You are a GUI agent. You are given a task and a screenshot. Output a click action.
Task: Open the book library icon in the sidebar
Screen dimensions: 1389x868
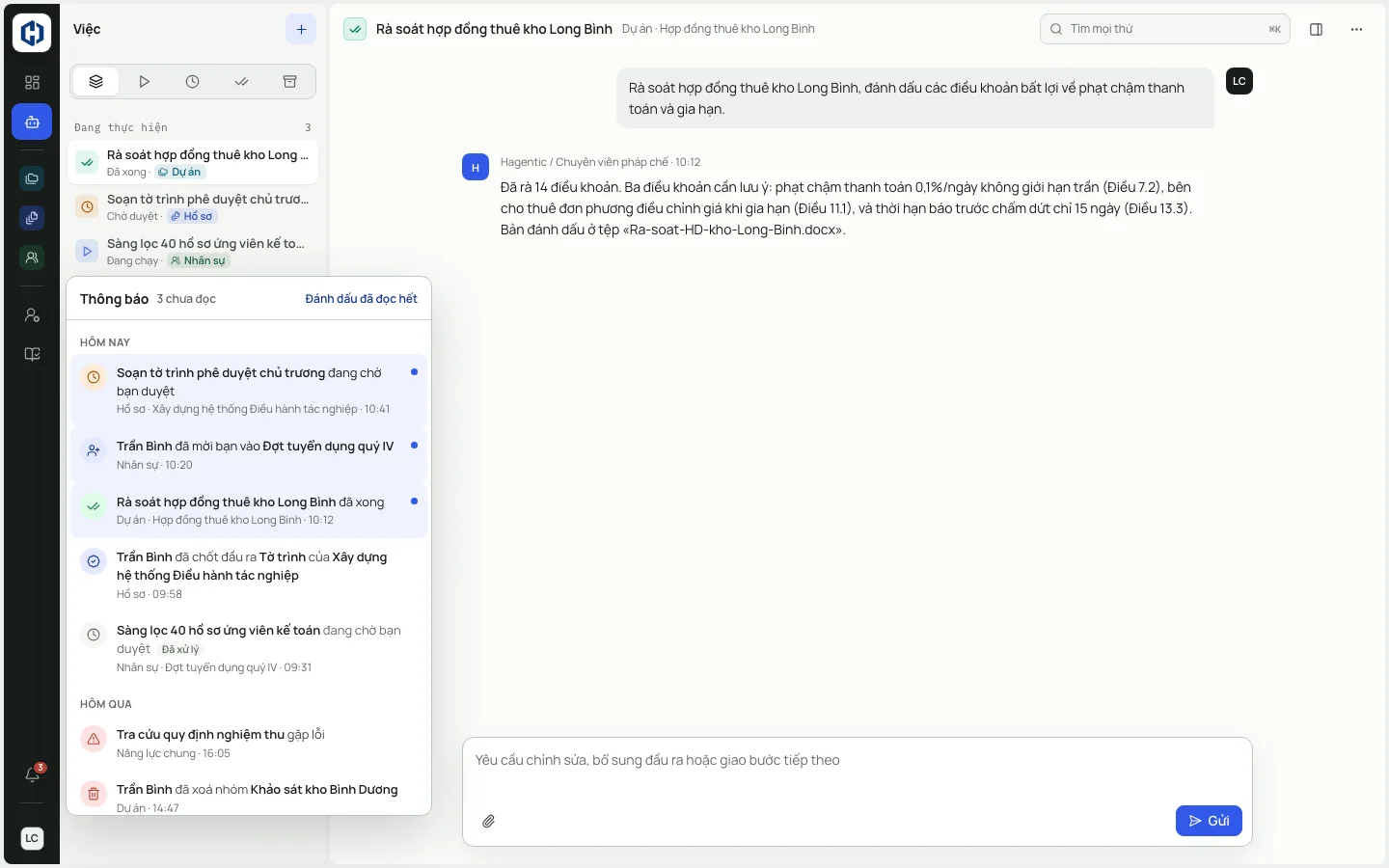pos(32,354)
